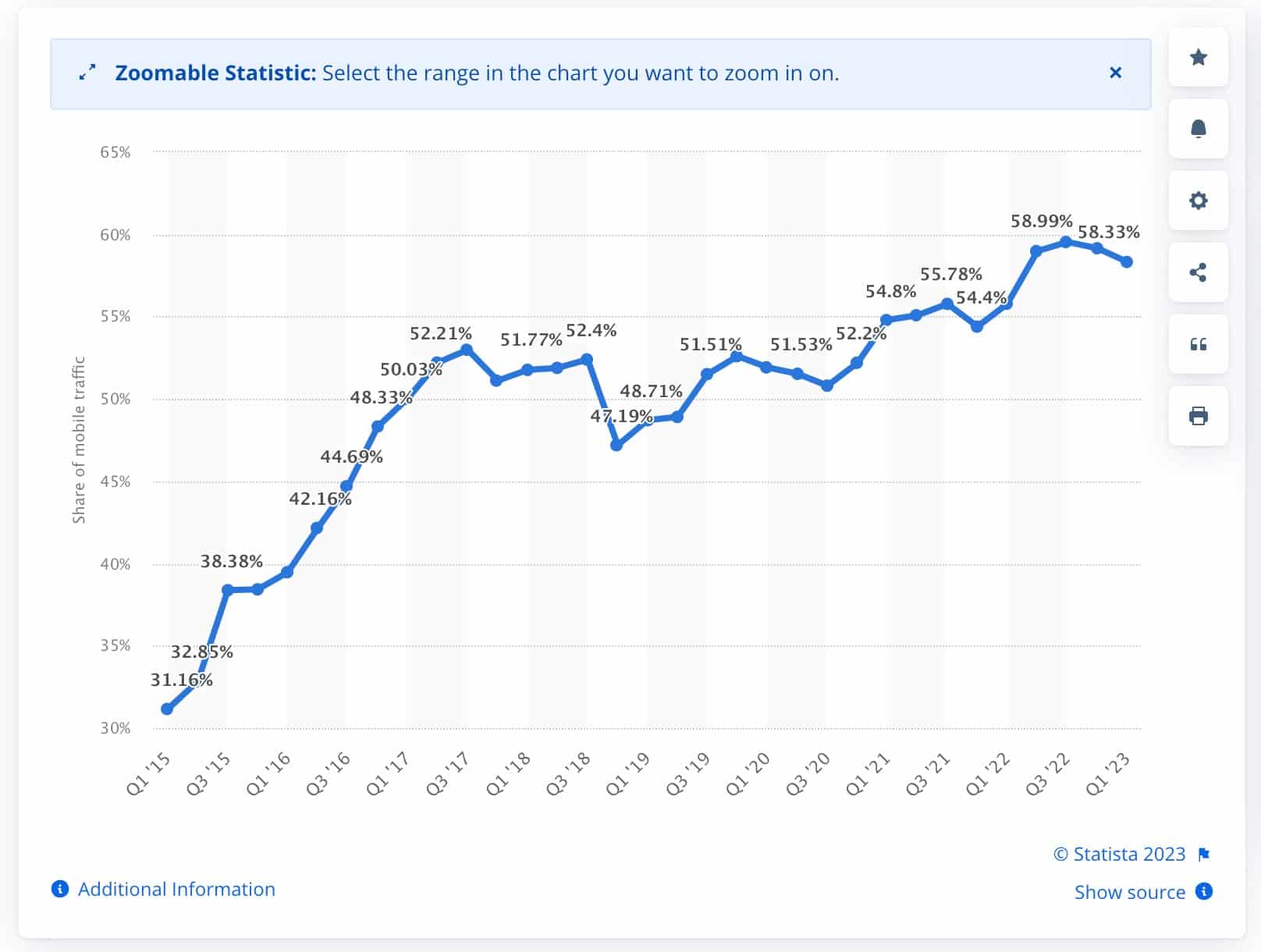This screenshot has width=1261, height=952.
Task: Click the info icon beside Additional Information
Action: coord(60,889)
